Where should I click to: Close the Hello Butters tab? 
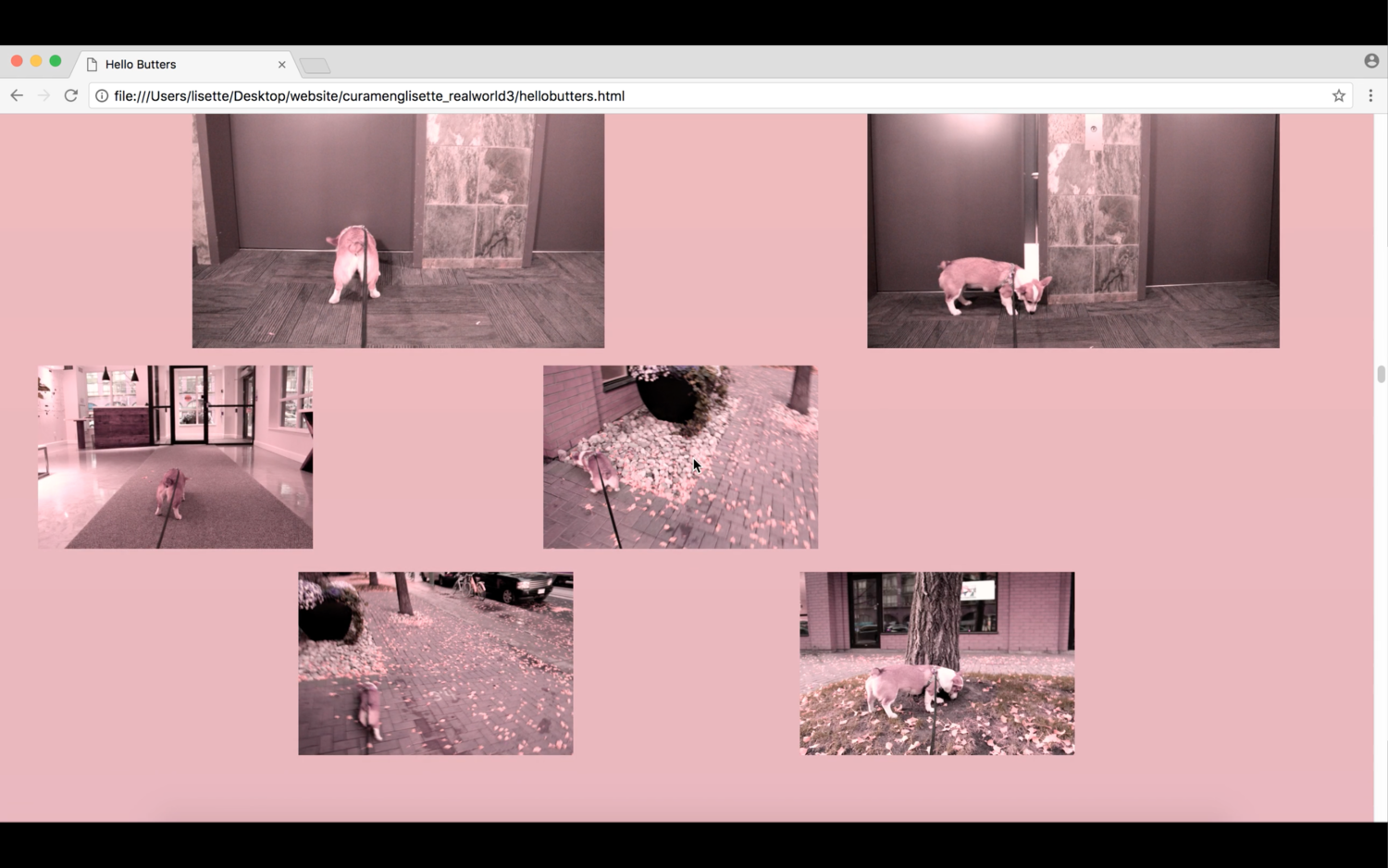(281, 65)
